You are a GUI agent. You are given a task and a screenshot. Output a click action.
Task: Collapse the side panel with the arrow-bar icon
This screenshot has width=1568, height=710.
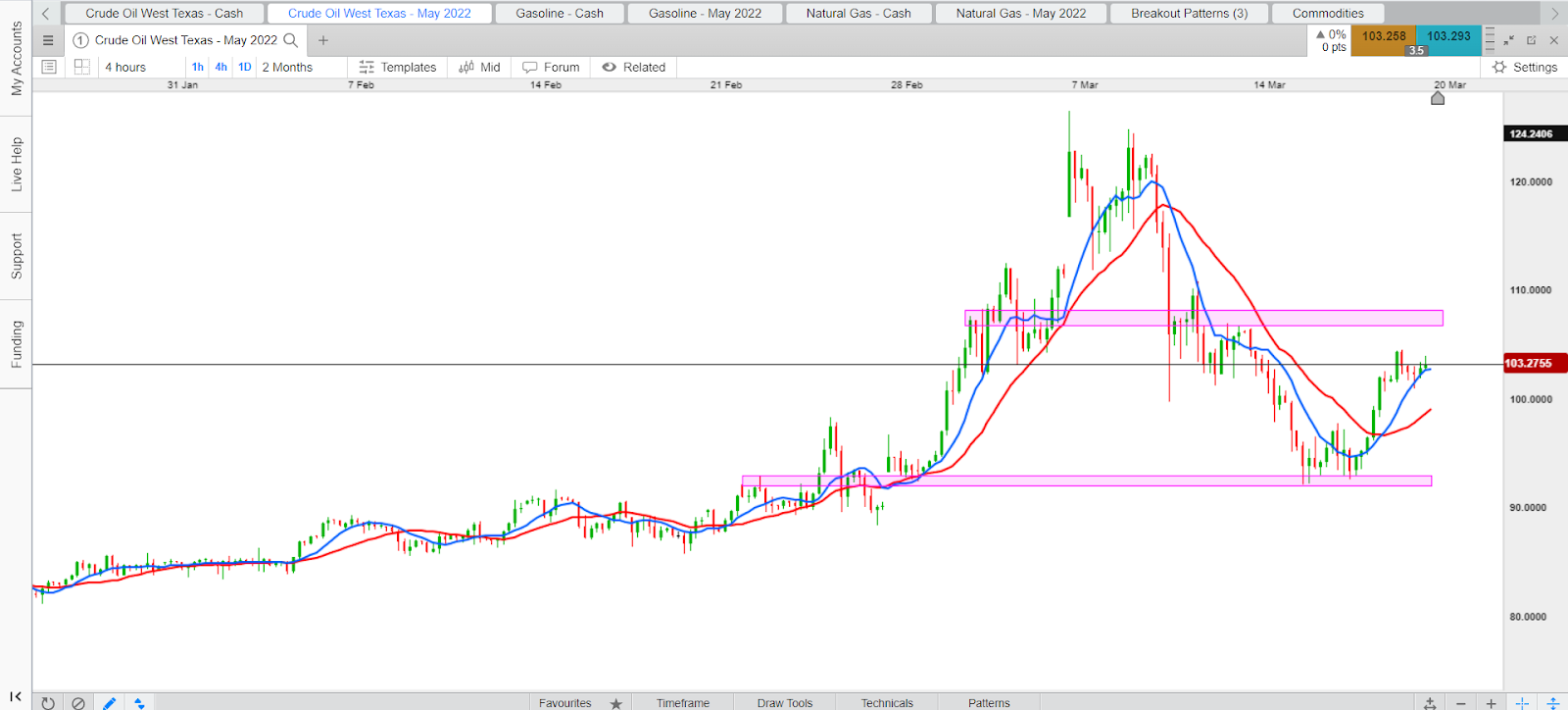(16, 696)
